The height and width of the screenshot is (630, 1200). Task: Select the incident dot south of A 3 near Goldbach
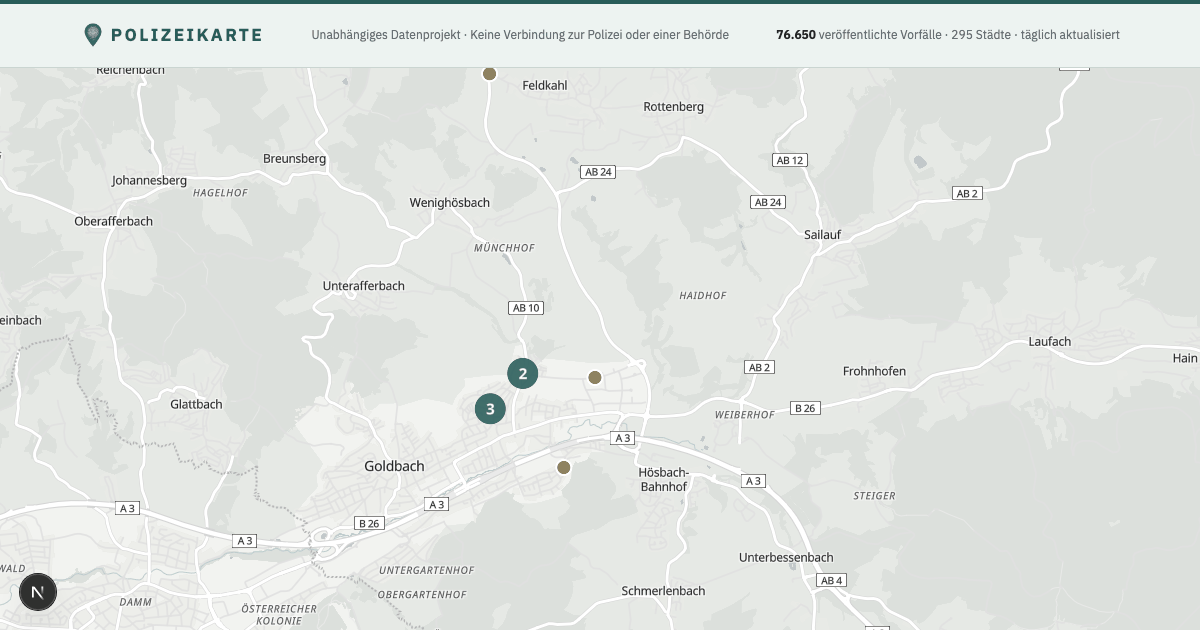(563, 467)
